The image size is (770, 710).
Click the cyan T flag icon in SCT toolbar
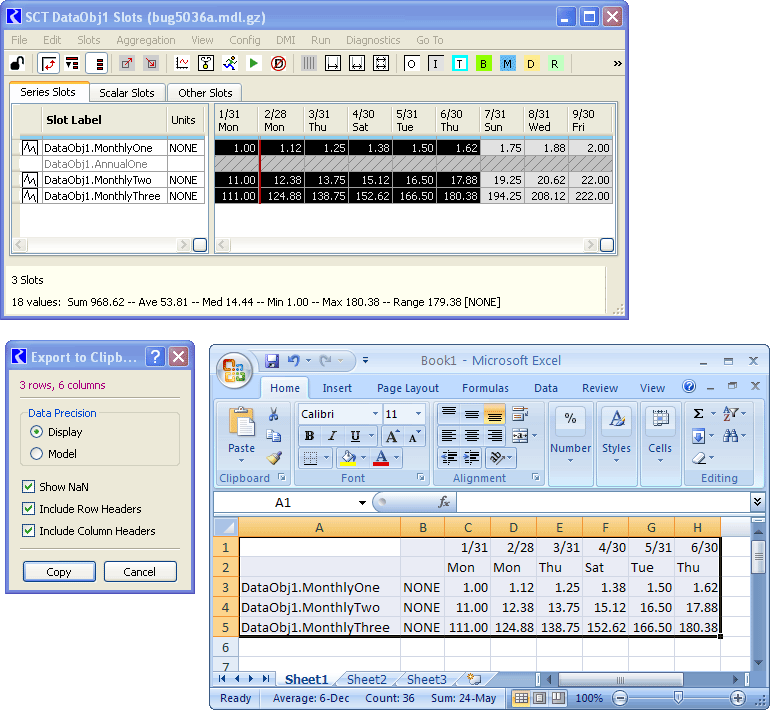459,64
